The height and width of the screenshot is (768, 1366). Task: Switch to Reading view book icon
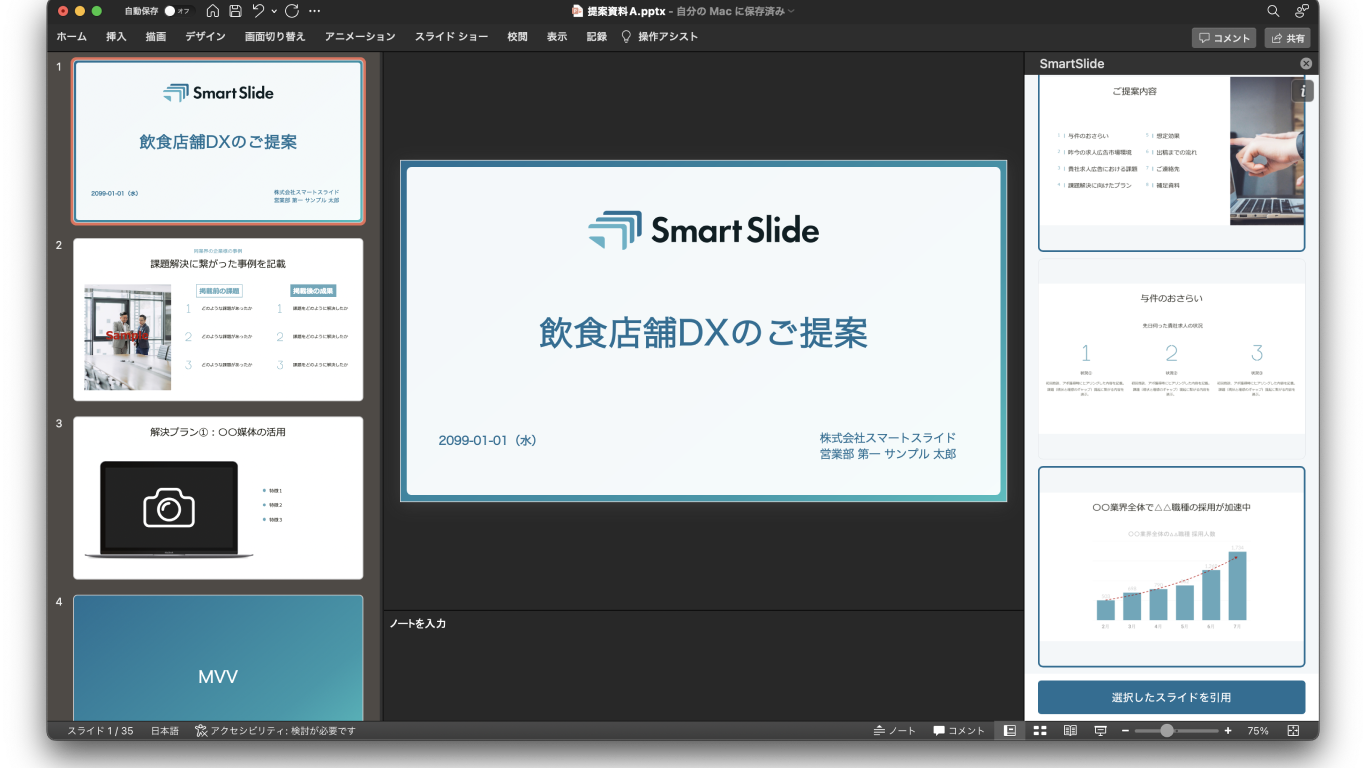(1070, 731)
